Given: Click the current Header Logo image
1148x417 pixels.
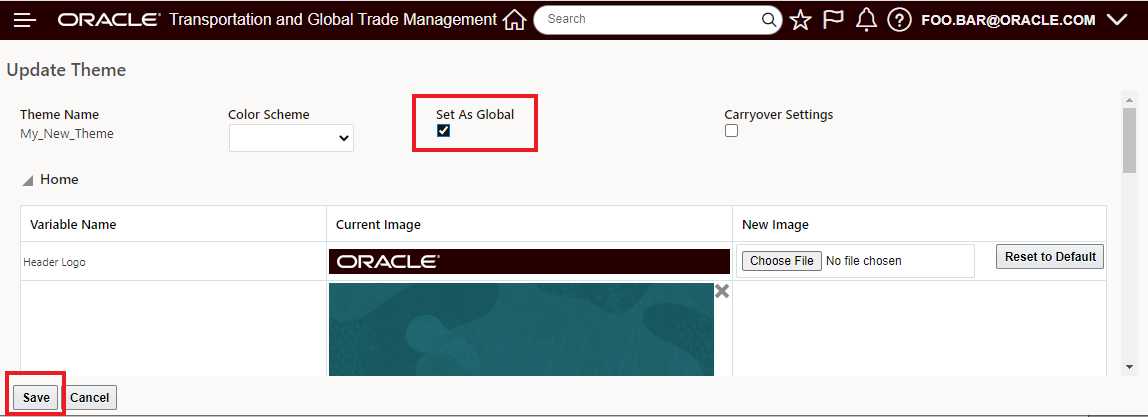Looking at the screenshot, I should pos(529,261).
